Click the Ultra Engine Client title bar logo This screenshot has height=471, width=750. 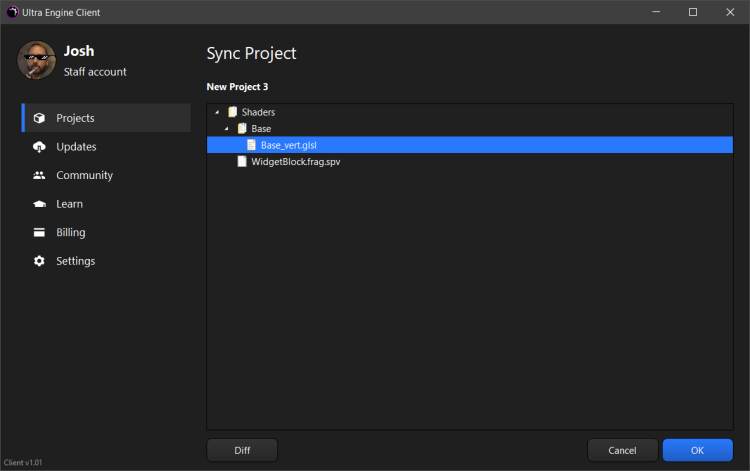(10, 12)
